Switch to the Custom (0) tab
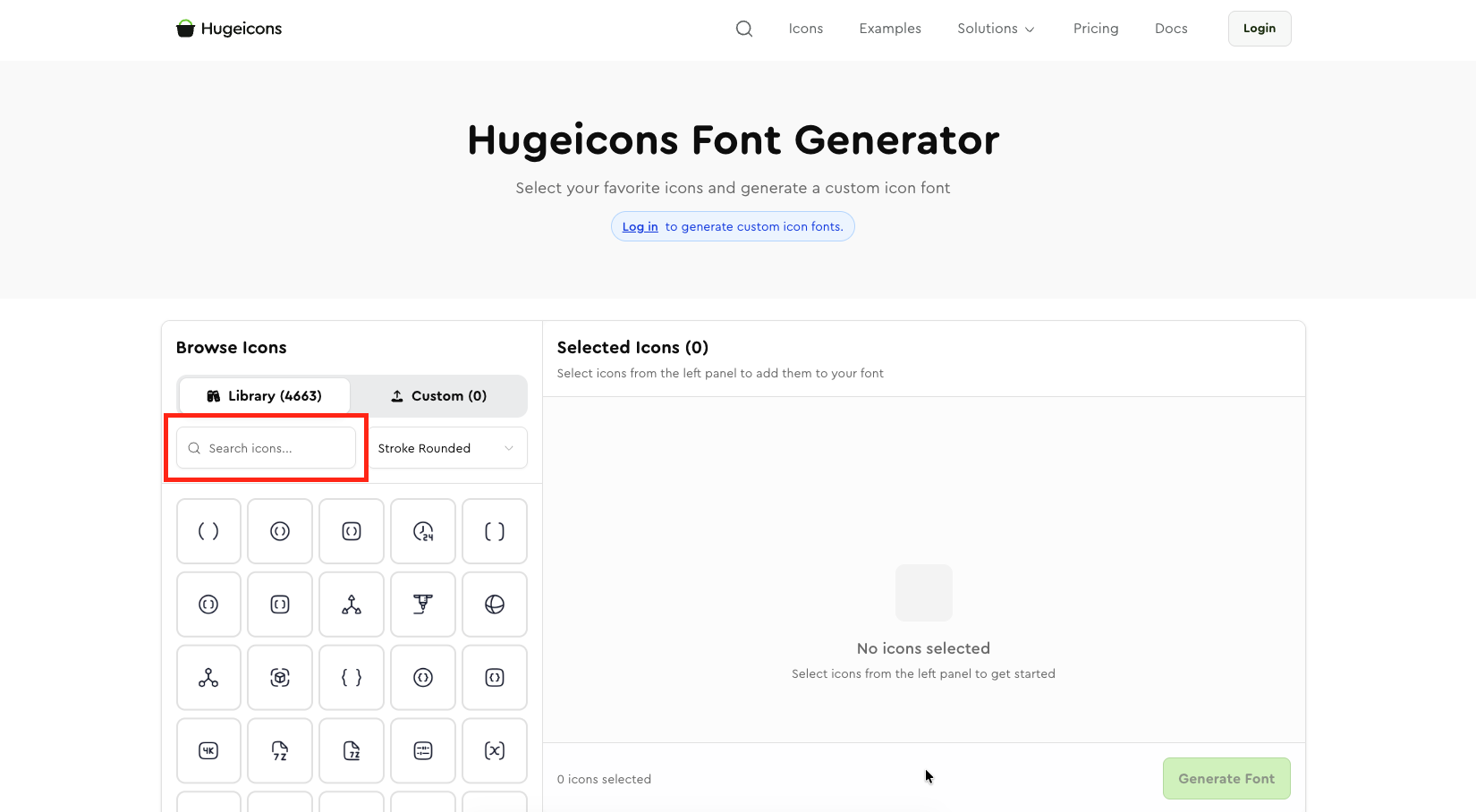Screen dimensions: 1476x812 pos(439,396)
